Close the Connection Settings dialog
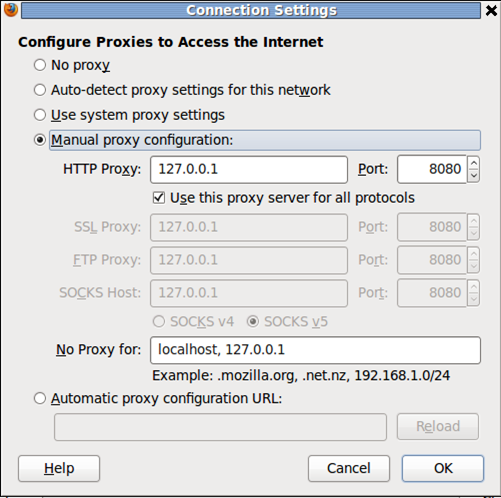This screenshot has width=501, height=498. 491,10
